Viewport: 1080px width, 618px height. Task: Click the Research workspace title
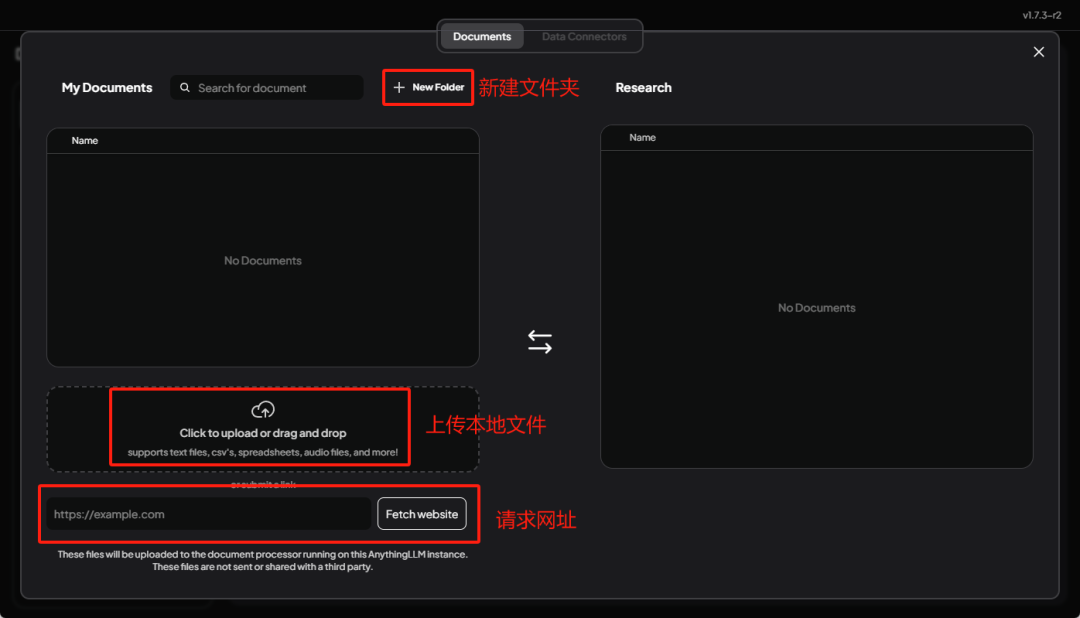click(x=643, y=87)
